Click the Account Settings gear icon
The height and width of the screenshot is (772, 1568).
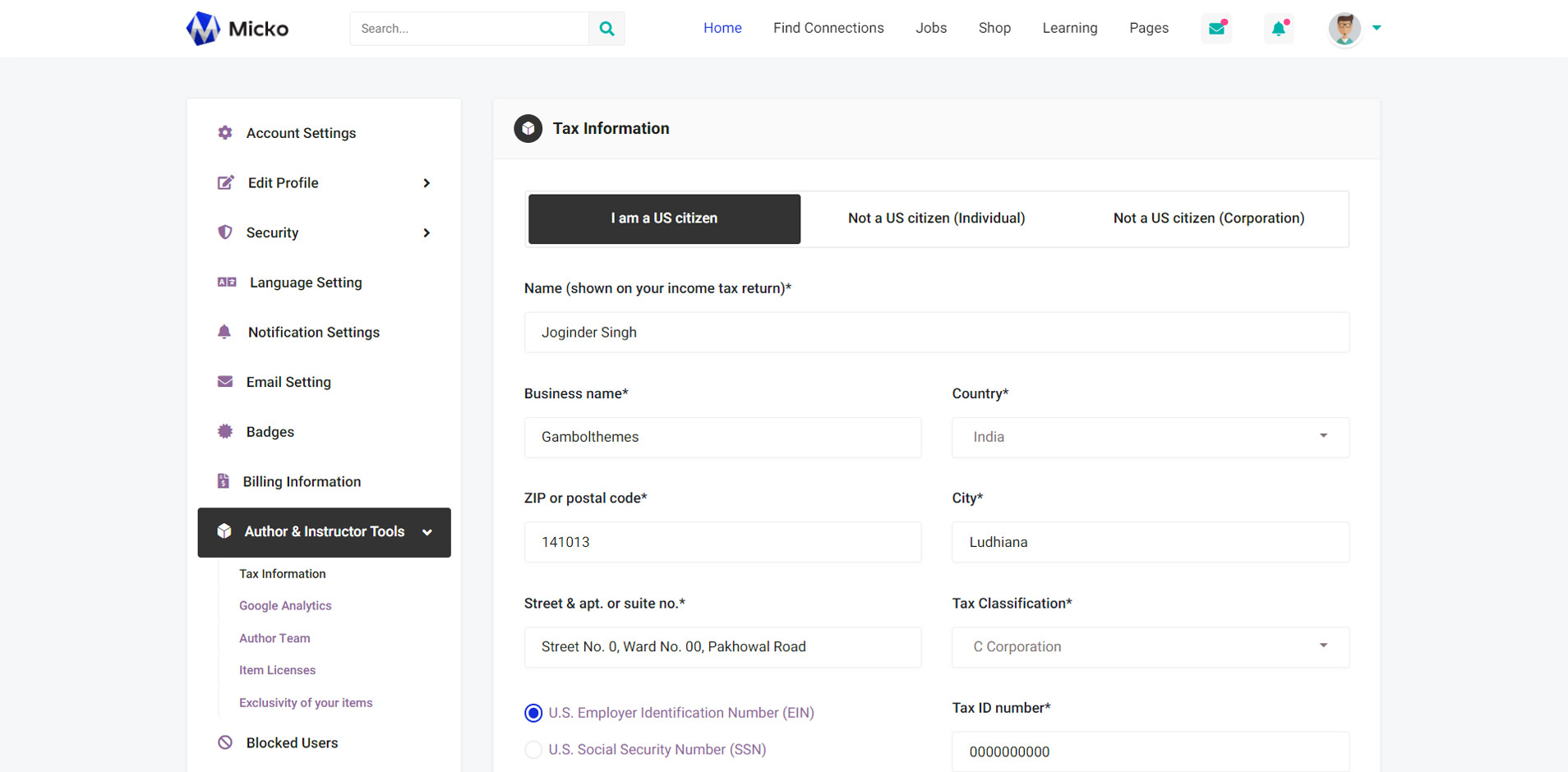pos(225,133)
